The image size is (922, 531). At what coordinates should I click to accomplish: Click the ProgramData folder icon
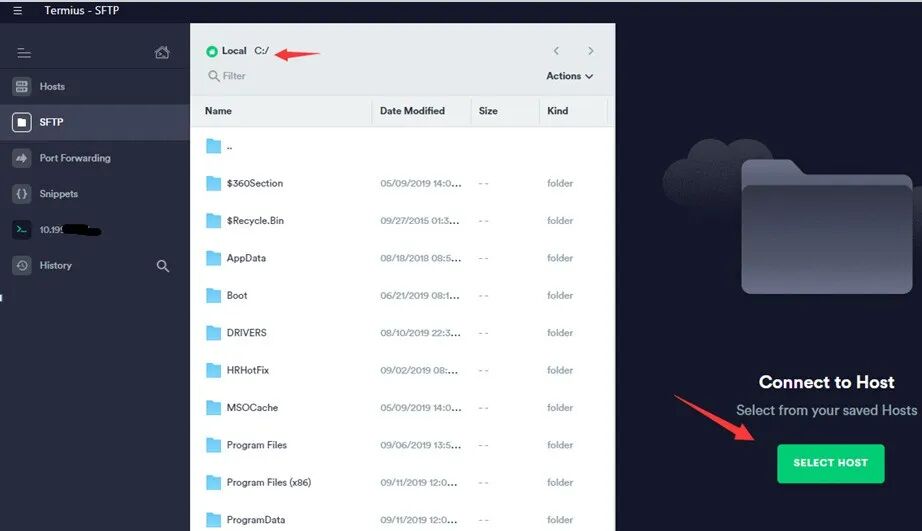[213, 520]
